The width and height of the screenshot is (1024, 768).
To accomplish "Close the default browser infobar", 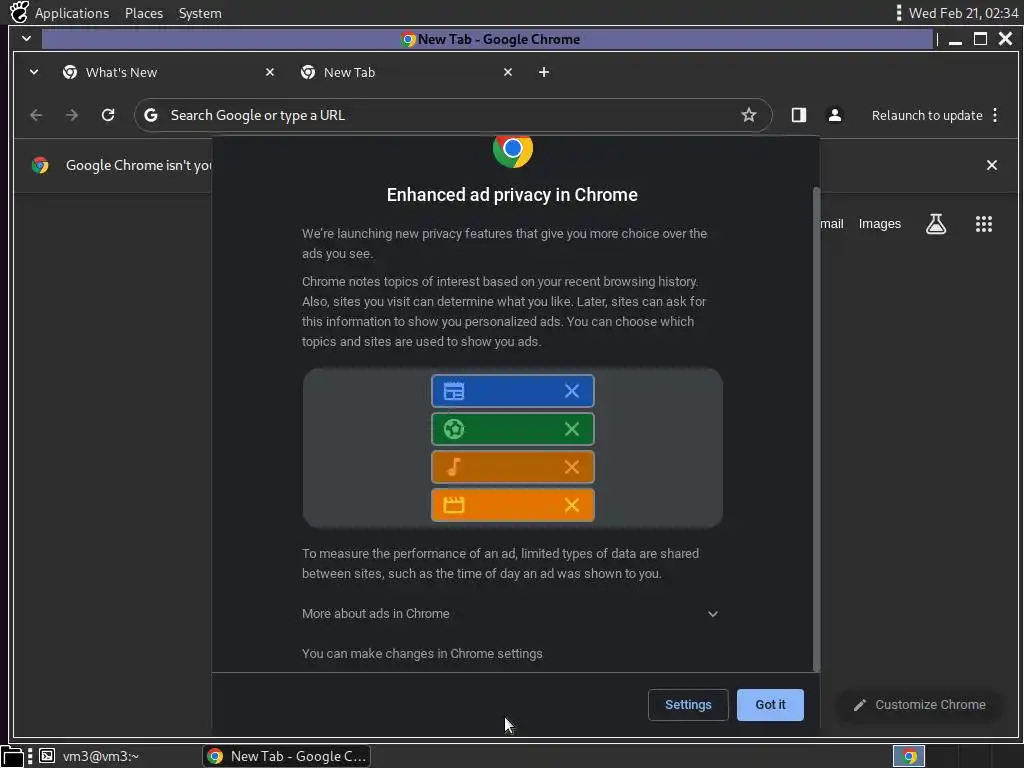I will coord(991,165).
